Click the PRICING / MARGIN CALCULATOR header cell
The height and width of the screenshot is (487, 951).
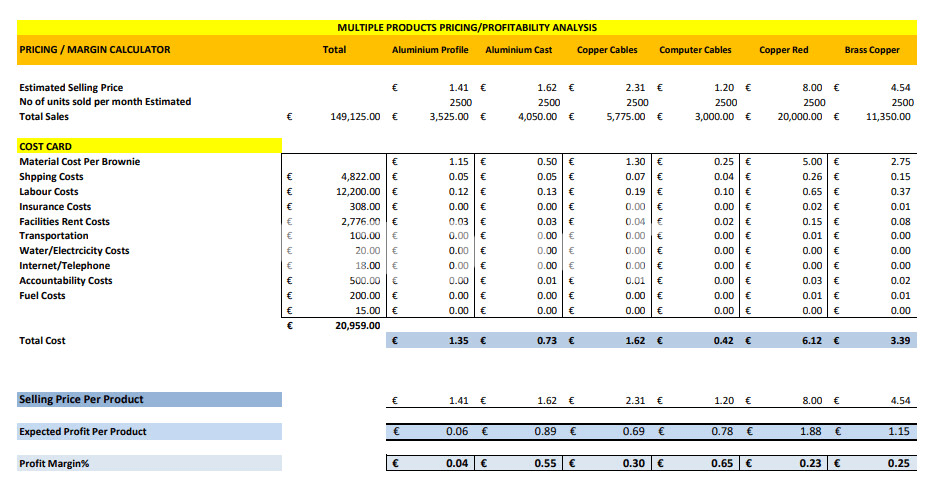tap(95, 50)
